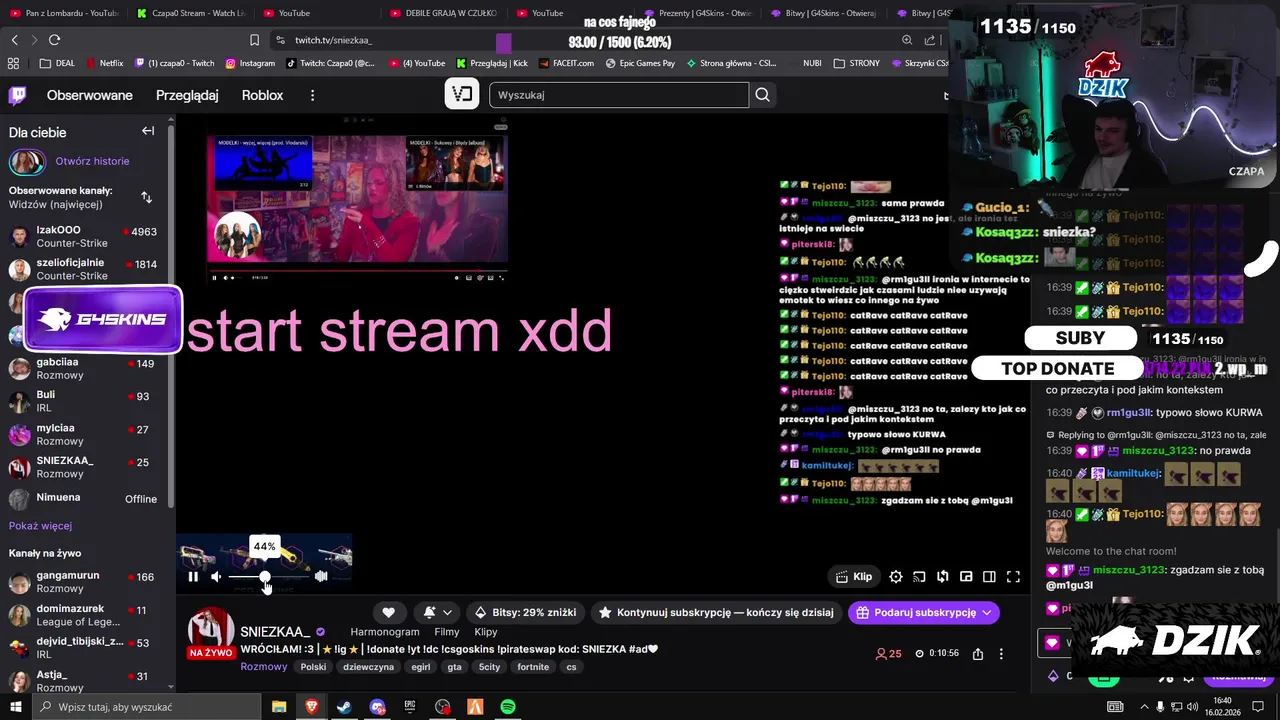
Task: Open the STRONY bookmarks folder
Action: (x=857, y=63)
